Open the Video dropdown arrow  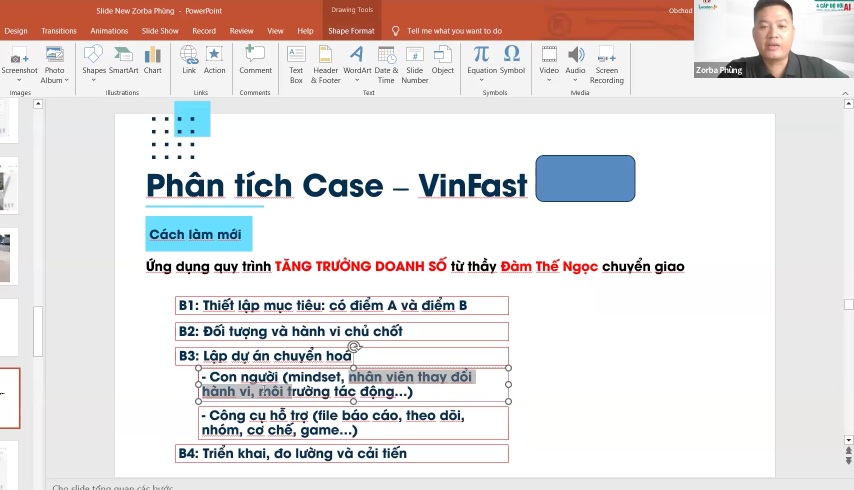click(549, 80)
